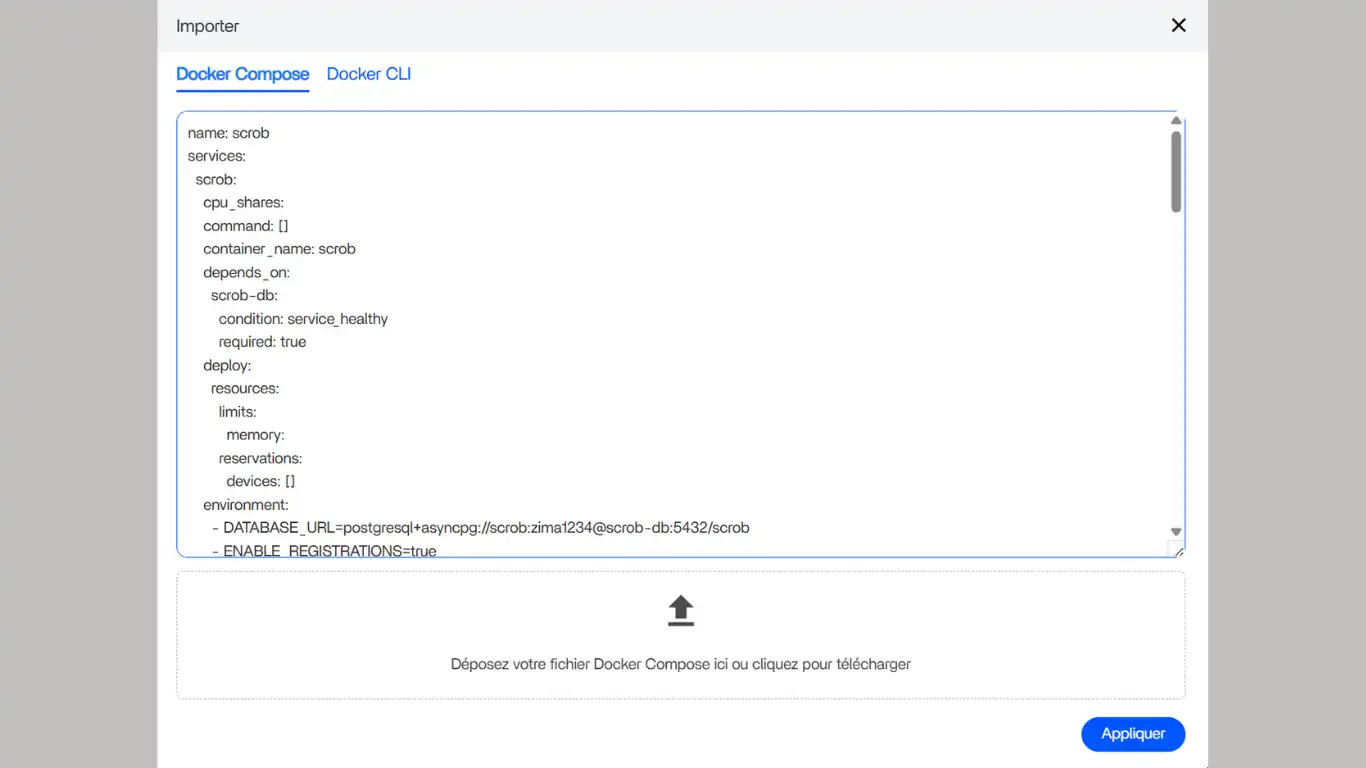
Task: Click the vertical scrollbar thumb
Action: [1176, 170]
